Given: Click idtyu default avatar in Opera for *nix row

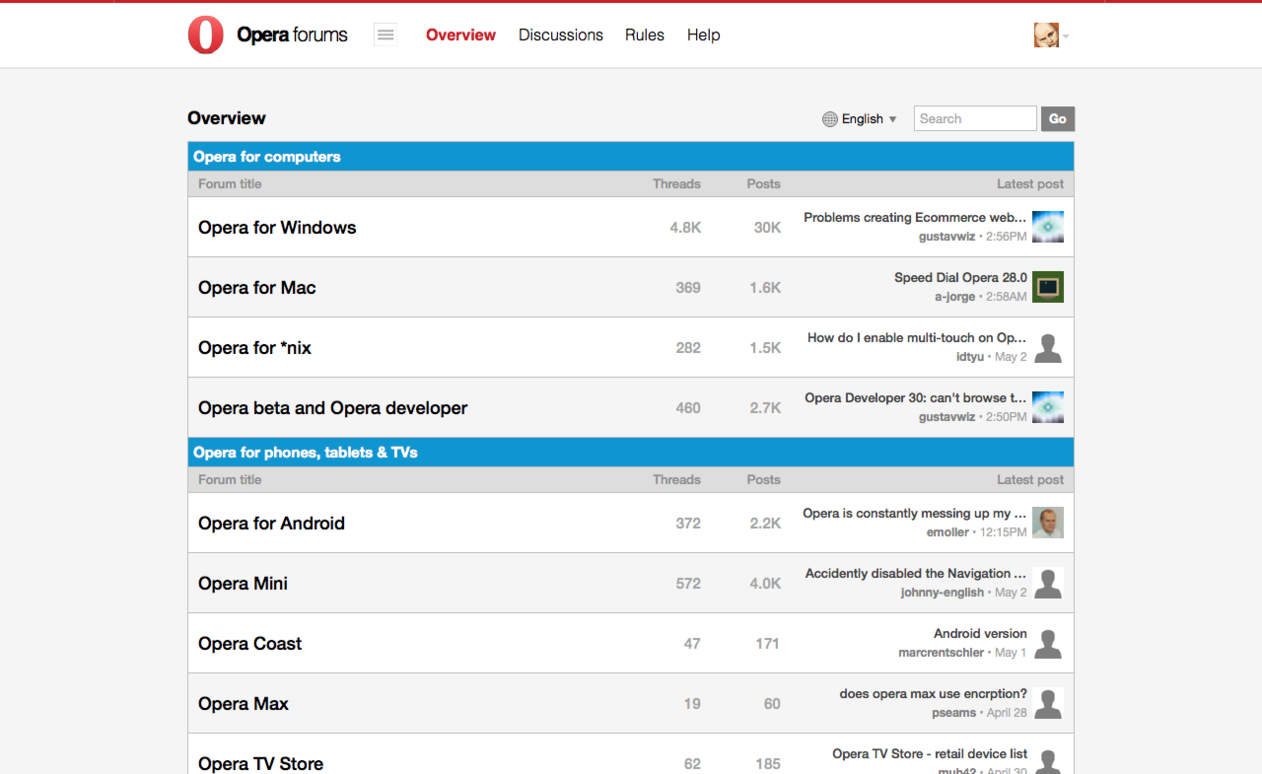Looking at the screenshot, I should pos(1048,347).
